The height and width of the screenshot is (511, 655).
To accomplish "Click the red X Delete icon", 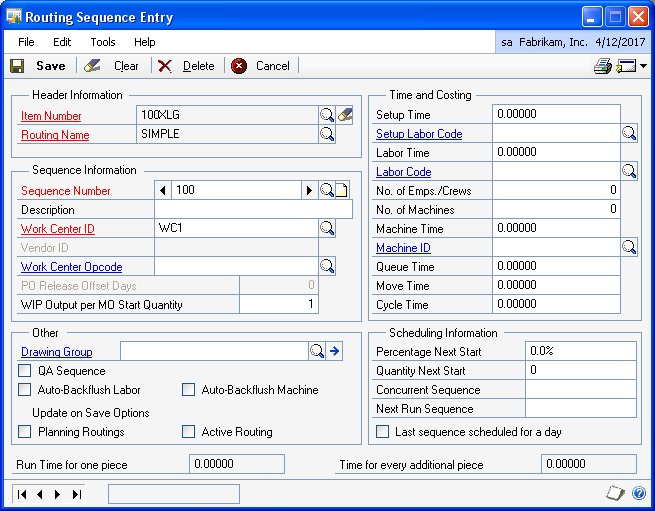I will [165, 66].
